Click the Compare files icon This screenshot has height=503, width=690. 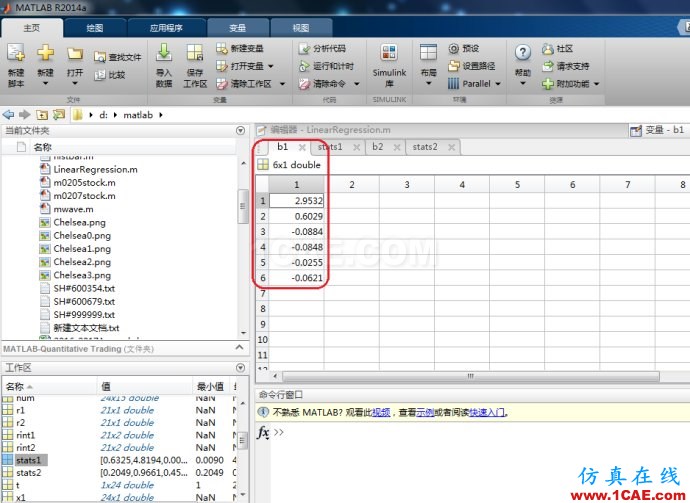100,75
